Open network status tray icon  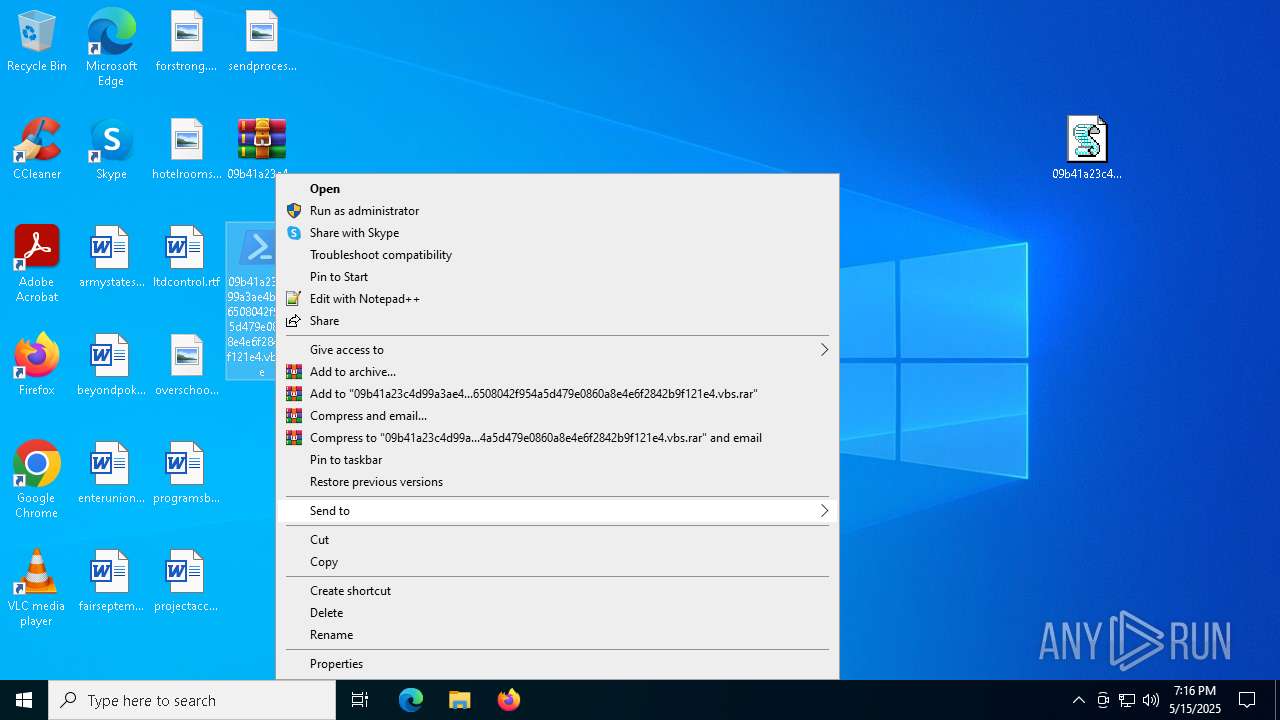click(x=1127, y=700)
